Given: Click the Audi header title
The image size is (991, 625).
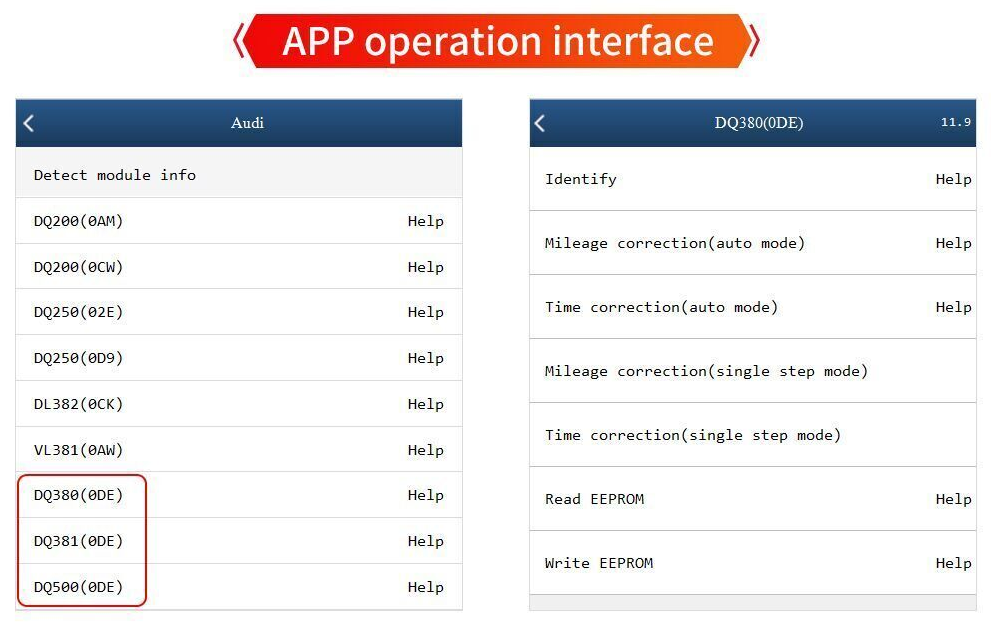Looking at the screenshot, I should point(247,123).
